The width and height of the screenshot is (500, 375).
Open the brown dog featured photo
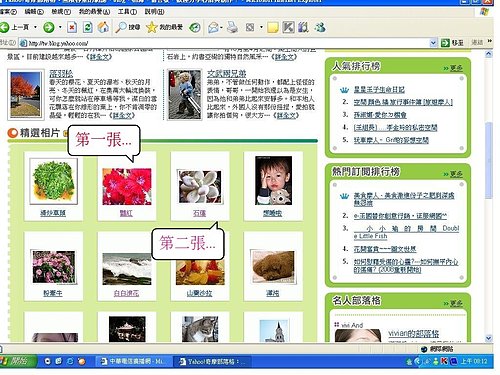(x=273, y=267)
